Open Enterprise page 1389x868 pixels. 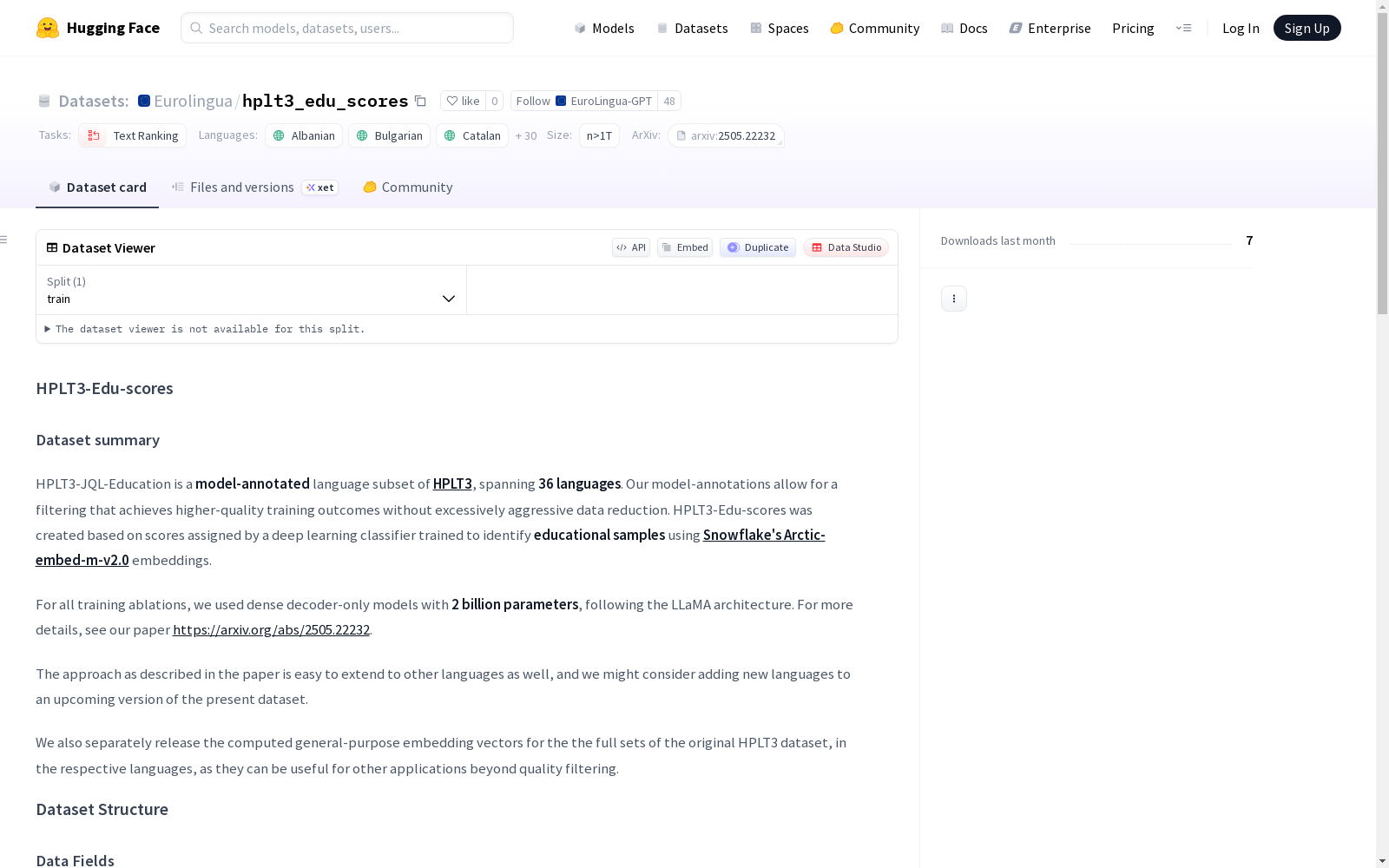(1050, 28)
